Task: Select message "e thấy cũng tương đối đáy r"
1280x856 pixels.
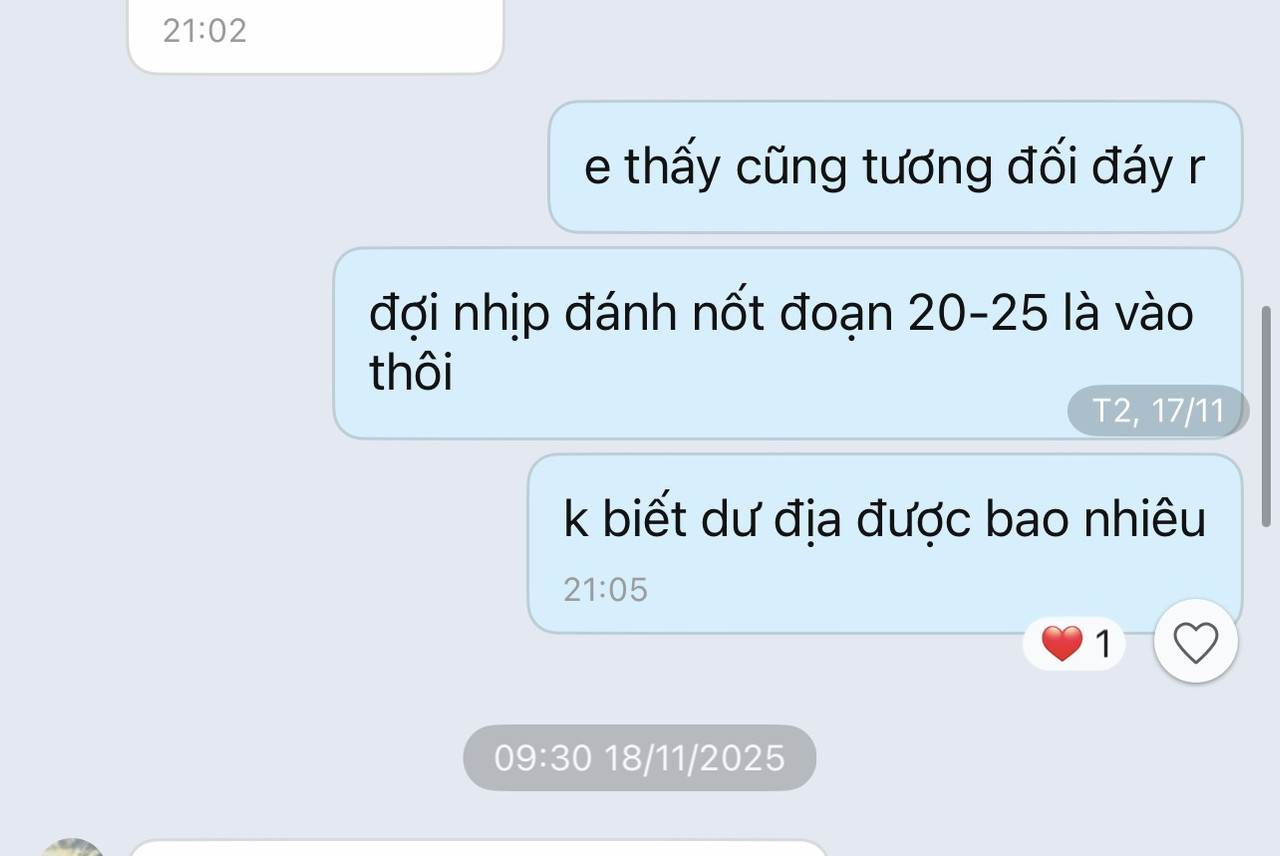Action: [895, 167]
